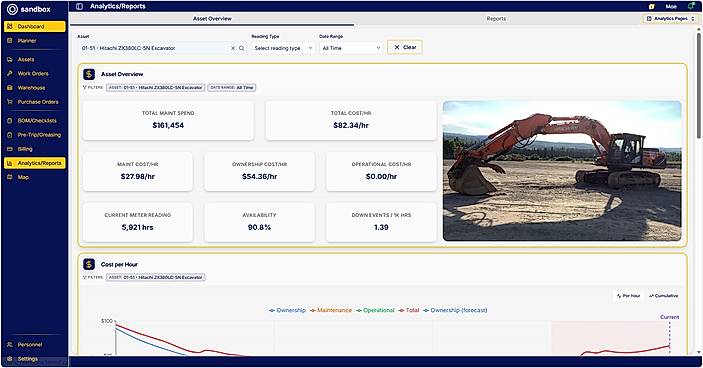Click the Availability 90.8% card
The image size is (703, 368).
(259, 222)
